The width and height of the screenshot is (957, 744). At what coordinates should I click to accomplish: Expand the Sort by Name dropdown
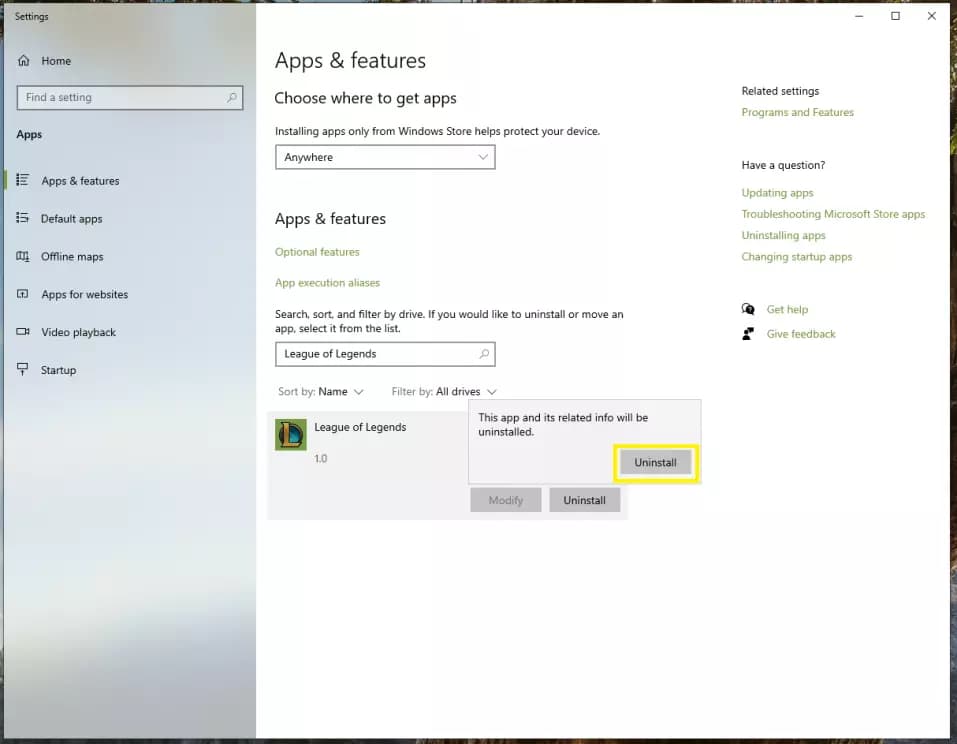[320, 391]
